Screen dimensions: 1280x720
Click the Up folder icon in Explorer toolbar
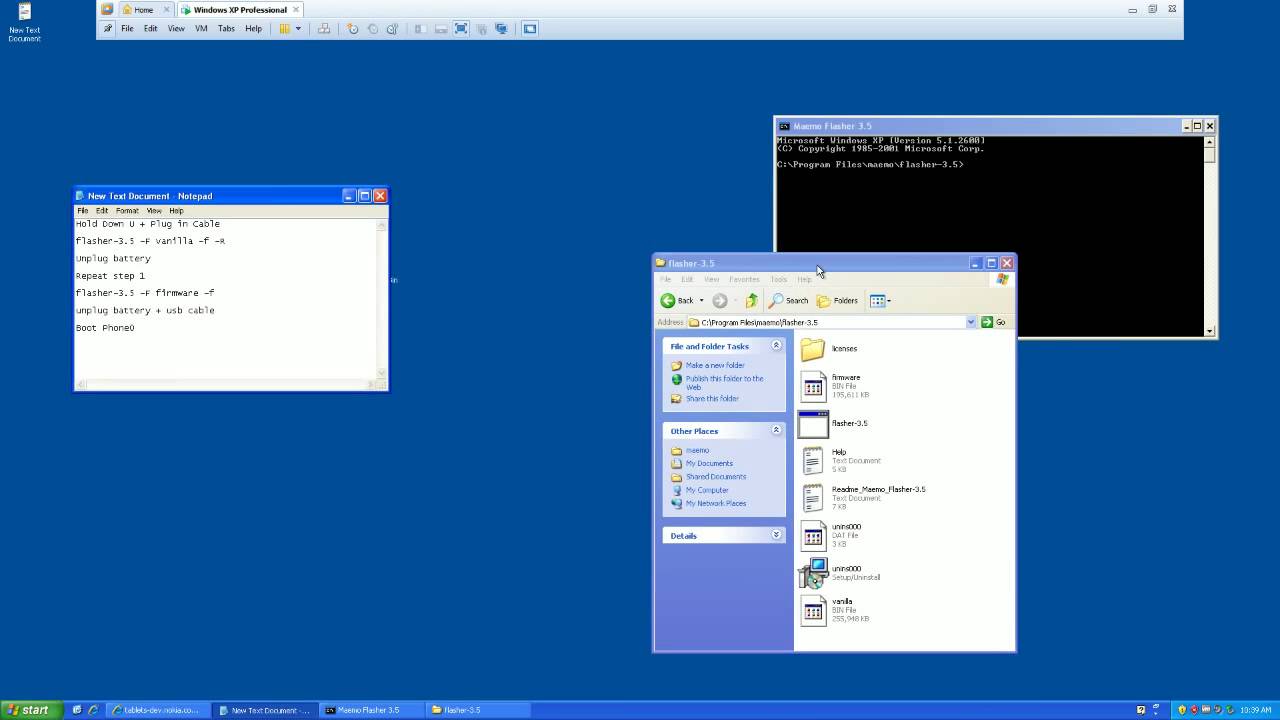752,300
